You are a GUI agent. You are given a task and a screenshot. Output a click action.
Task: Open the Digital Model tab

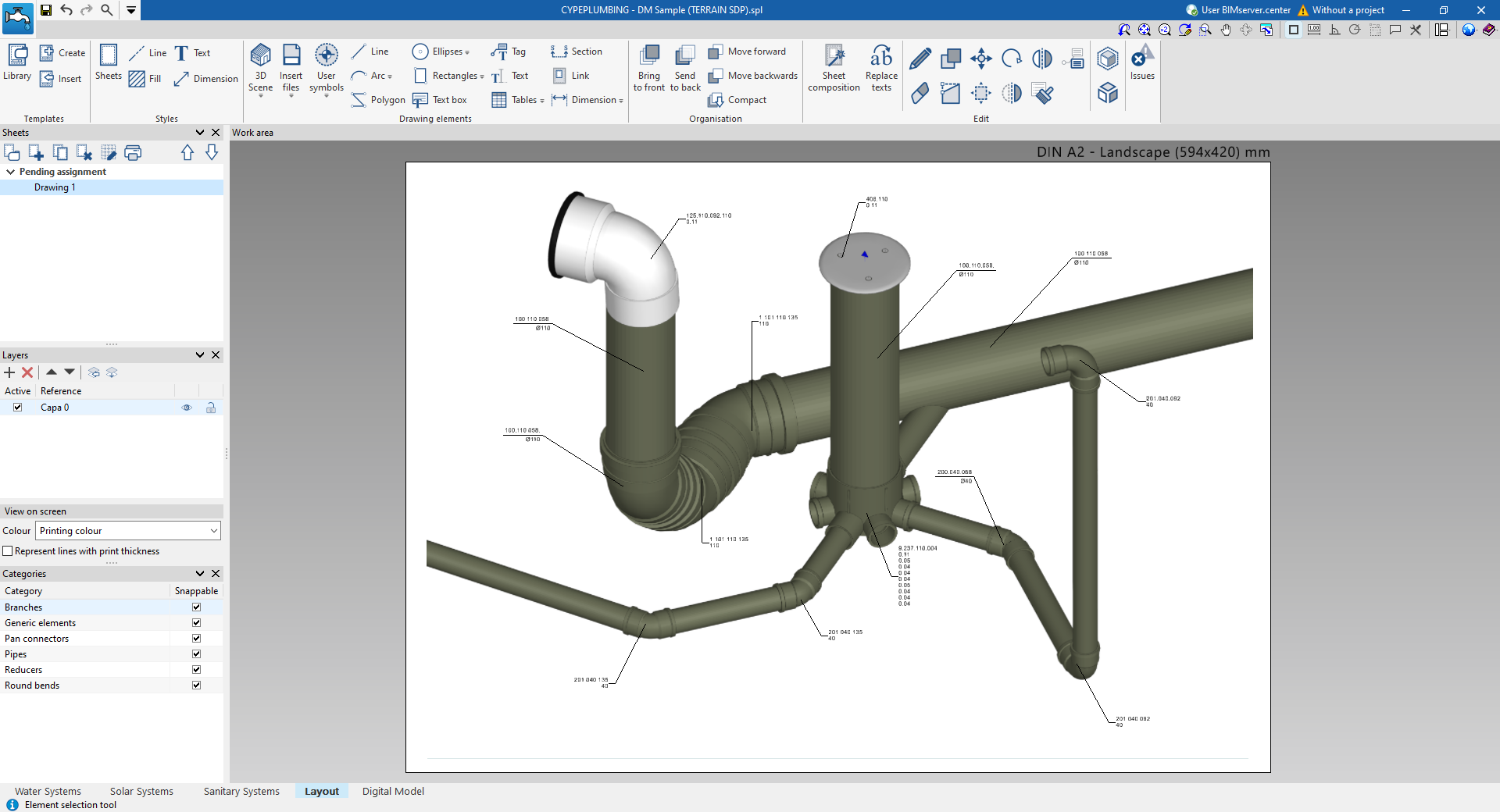click(x=393, y=791)
